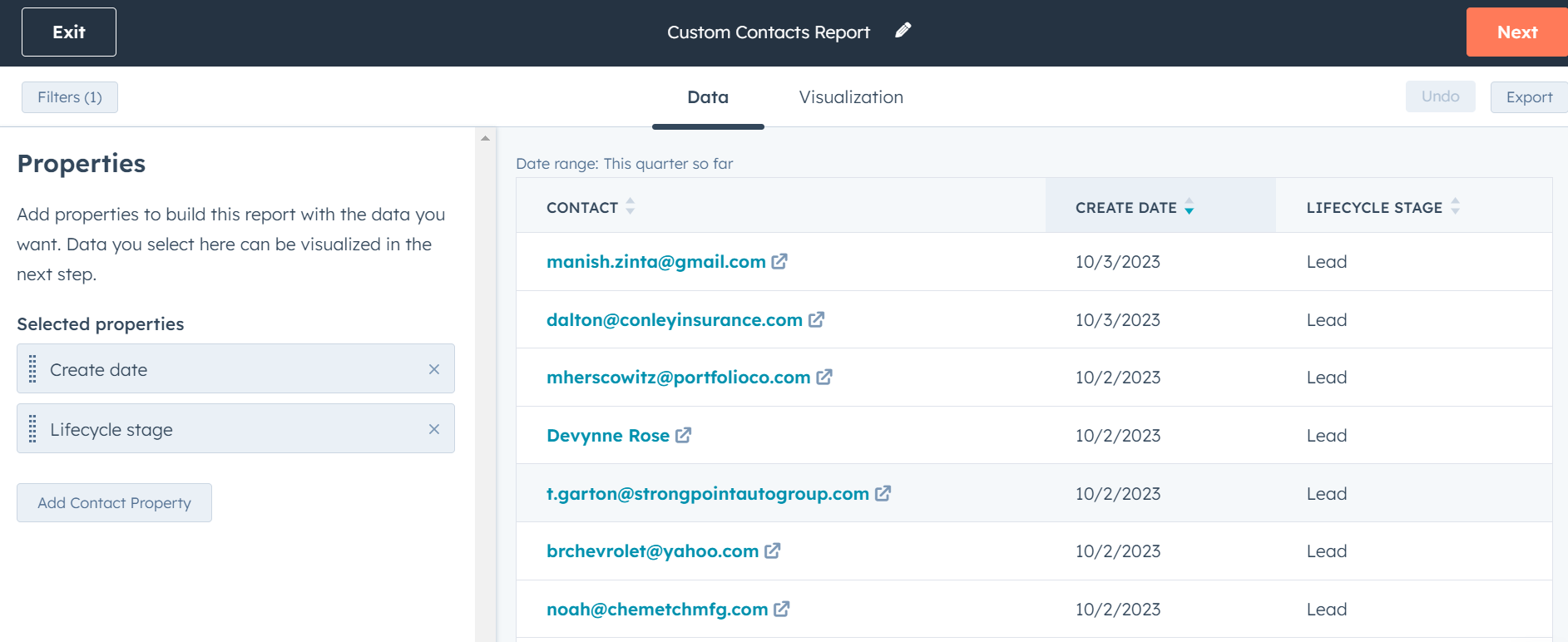Click the Lifecycle stage drag handle
Viewport: 1568px width, 642px height.
pyautogui.click(x=32, y=429)
